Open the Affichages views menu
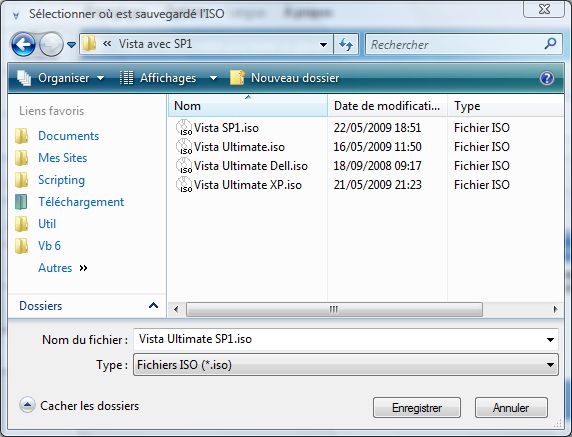The width and height of the screenshot is (572, 437). pos(169,78)
